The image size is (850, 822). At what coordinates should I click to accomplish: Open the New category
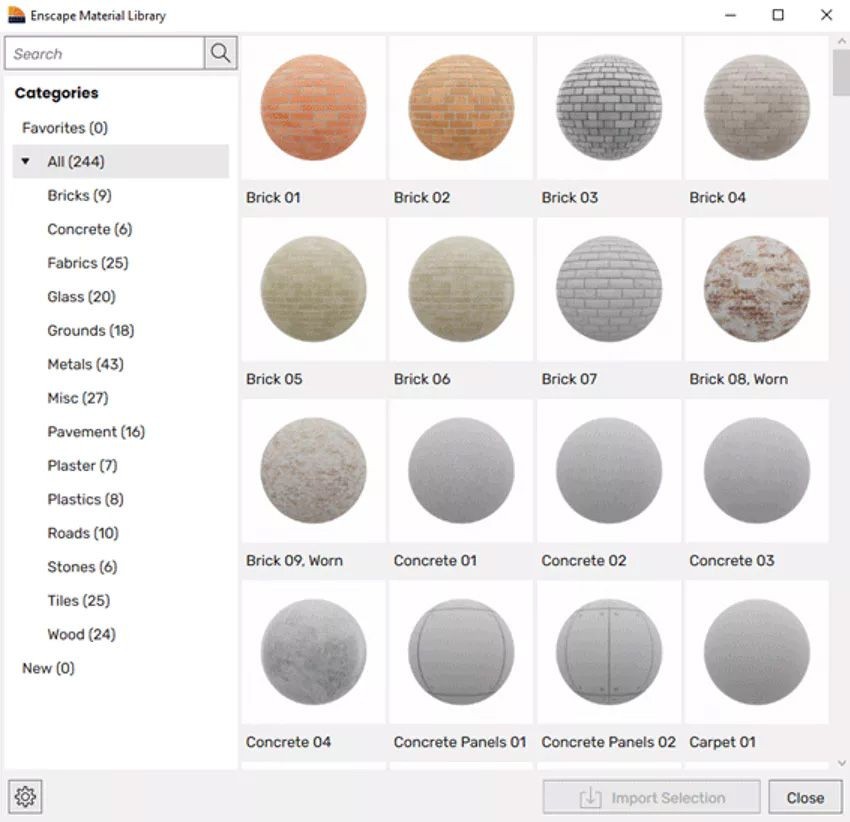tap(48, 668)
